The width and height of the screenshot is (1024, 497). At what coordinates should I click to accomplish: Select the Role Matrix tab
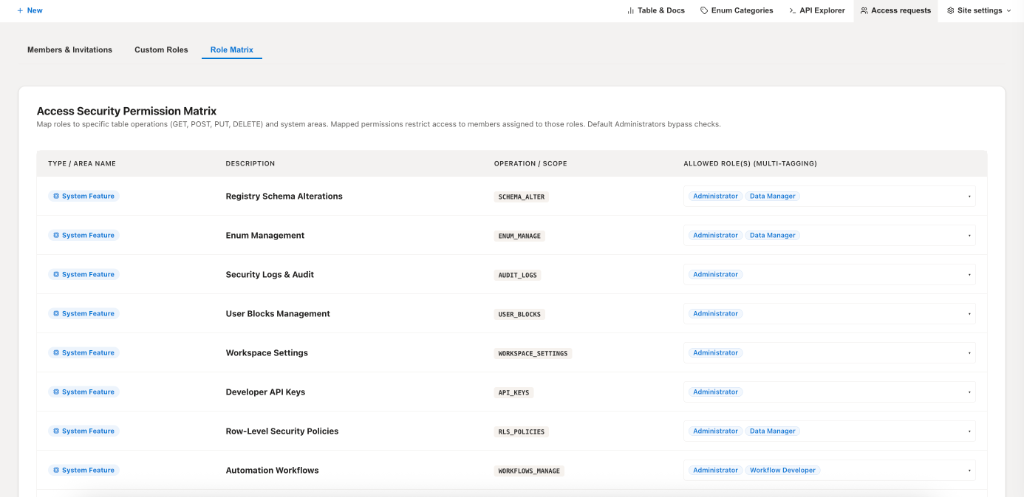click(x=232, y=50)
